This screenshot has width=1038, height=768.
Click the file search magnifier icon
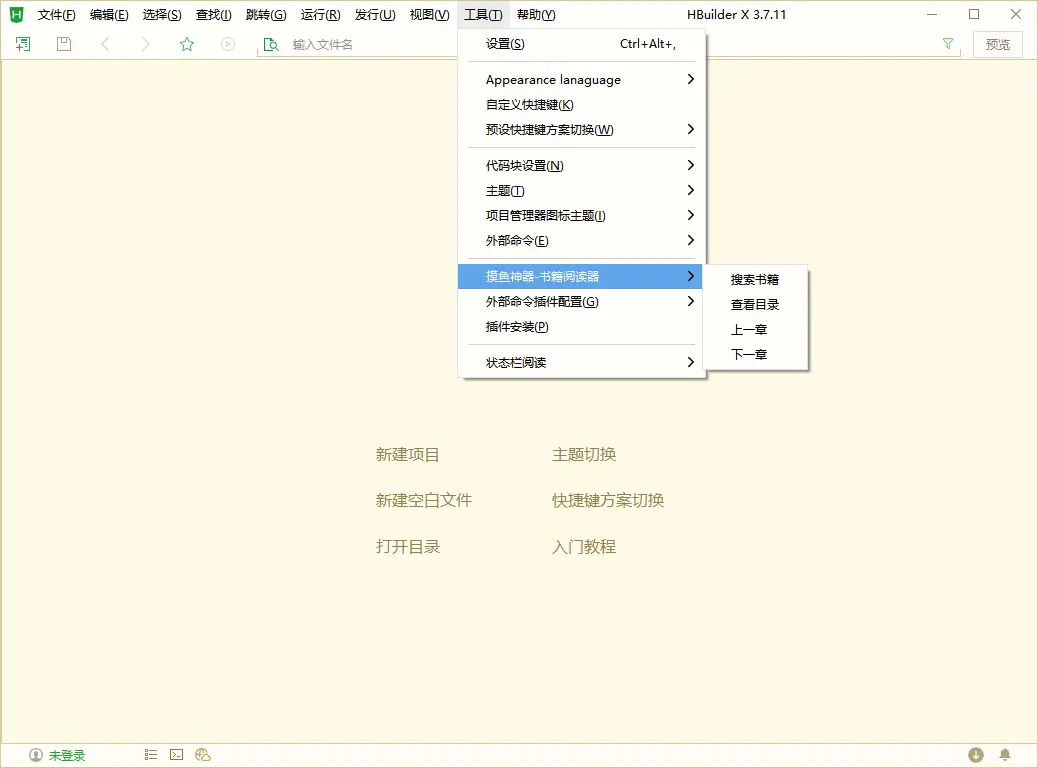(271, 44)
